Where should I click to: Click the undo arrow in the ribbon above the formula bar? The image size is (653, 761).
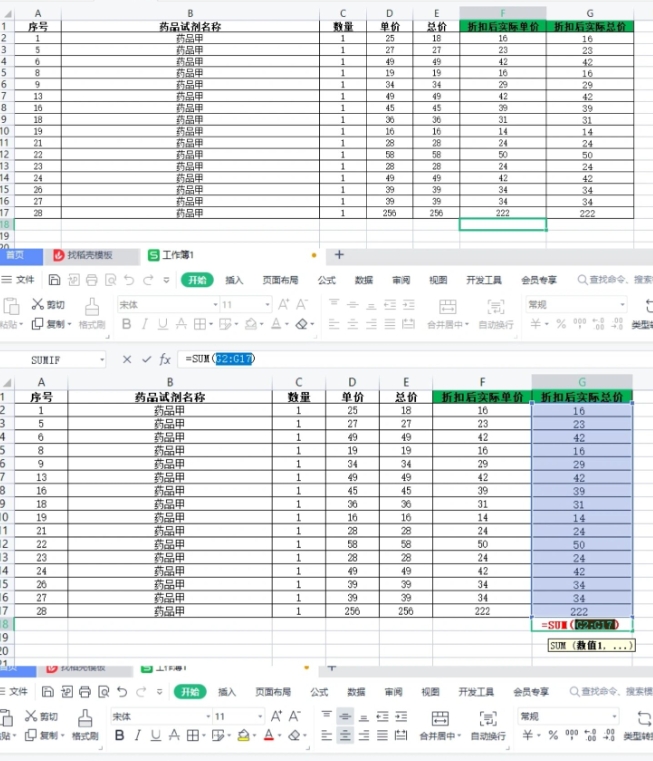[x=129, y=280]
